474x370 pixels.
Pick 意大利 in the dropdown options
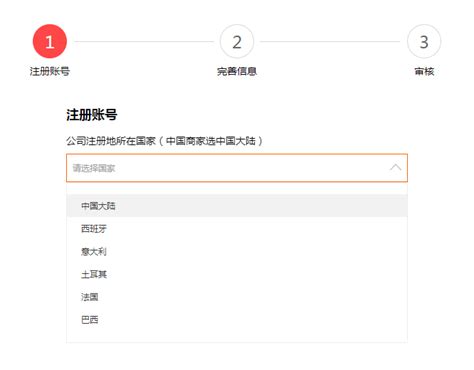click(x=237, y=251)
